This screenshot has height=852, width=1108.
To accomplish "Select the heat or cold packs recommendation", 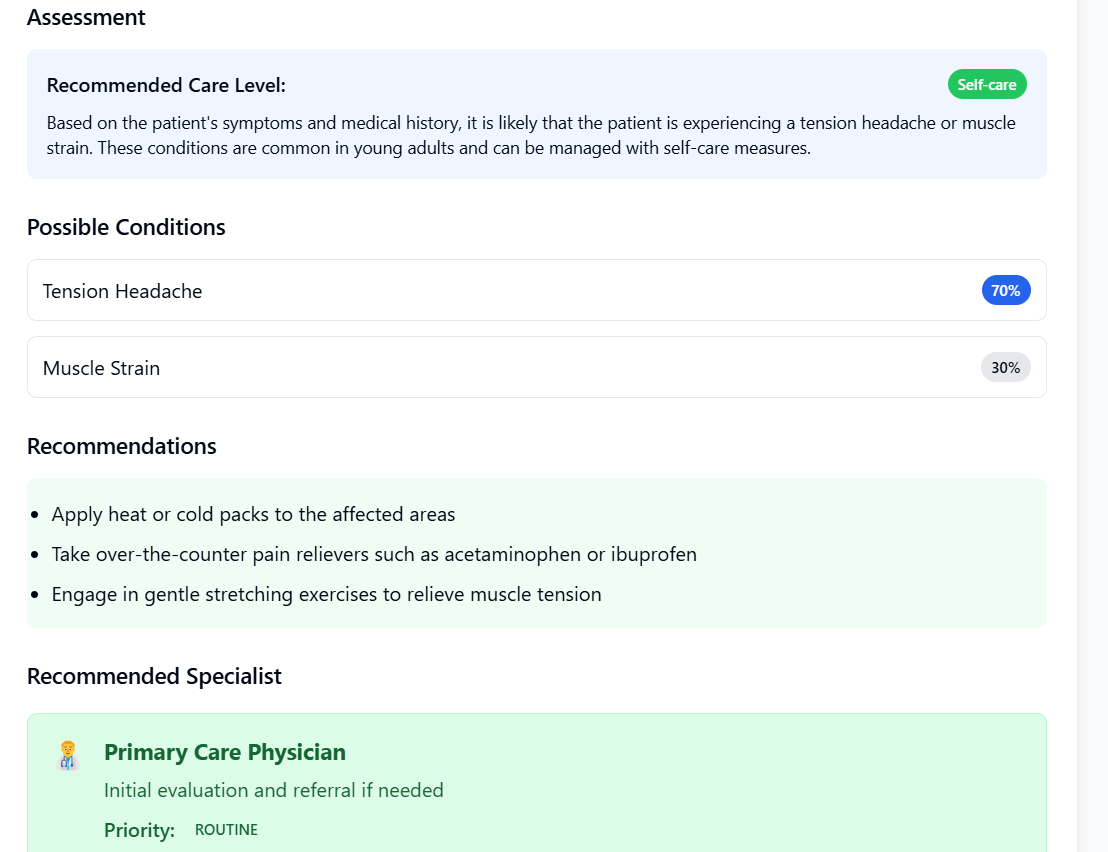I will point(253,514).
